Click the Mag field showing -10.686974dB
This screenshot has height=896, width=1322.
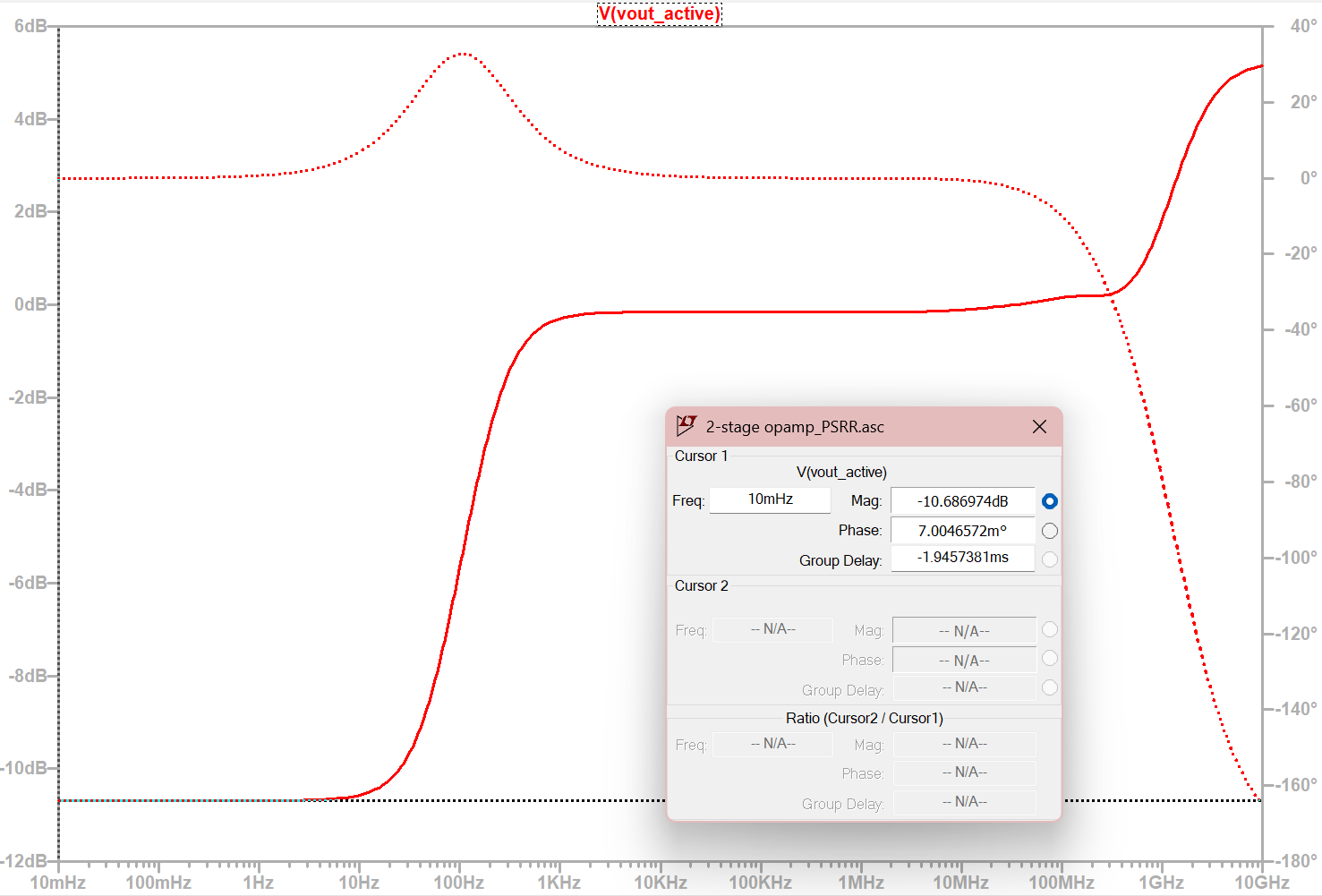962,501
